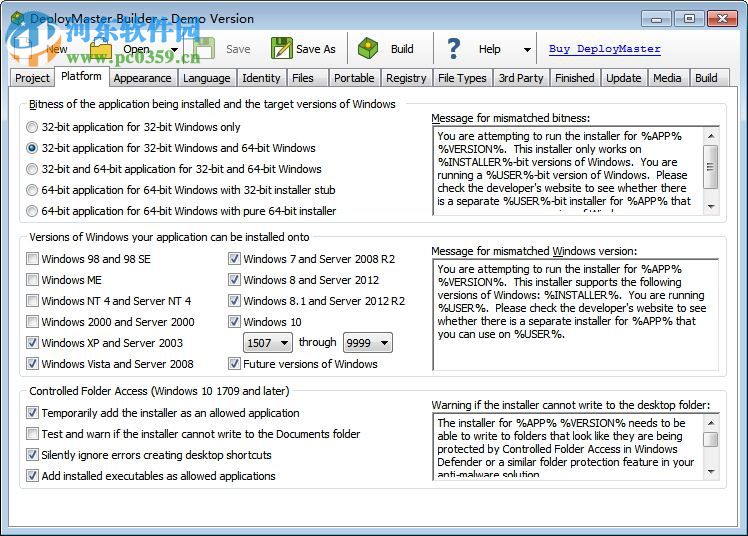Screen dimensions: 748x536
Task: Click scroll-down arrow of desktop folder warning box
Action: pyautogui.click(x=711, y=472)
